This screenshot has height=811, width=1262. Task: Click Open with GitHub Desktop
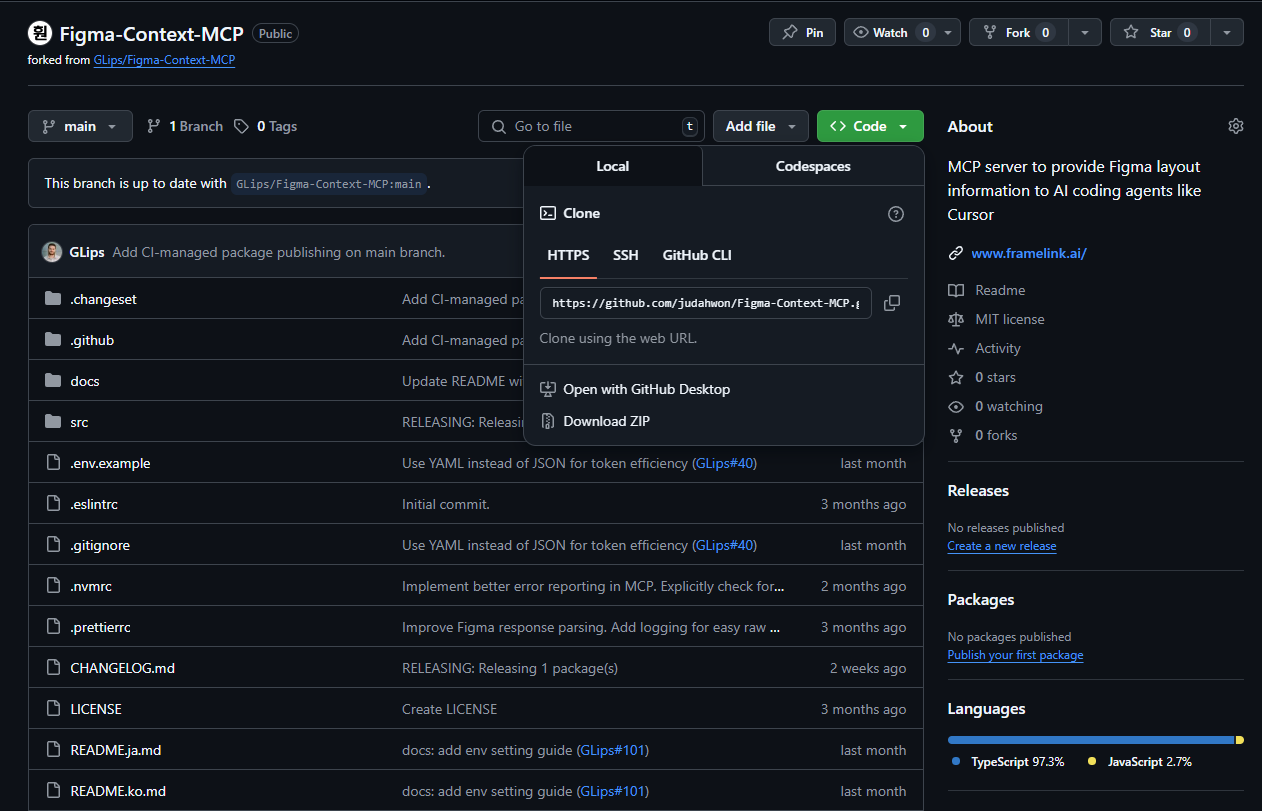pos(646,389)
